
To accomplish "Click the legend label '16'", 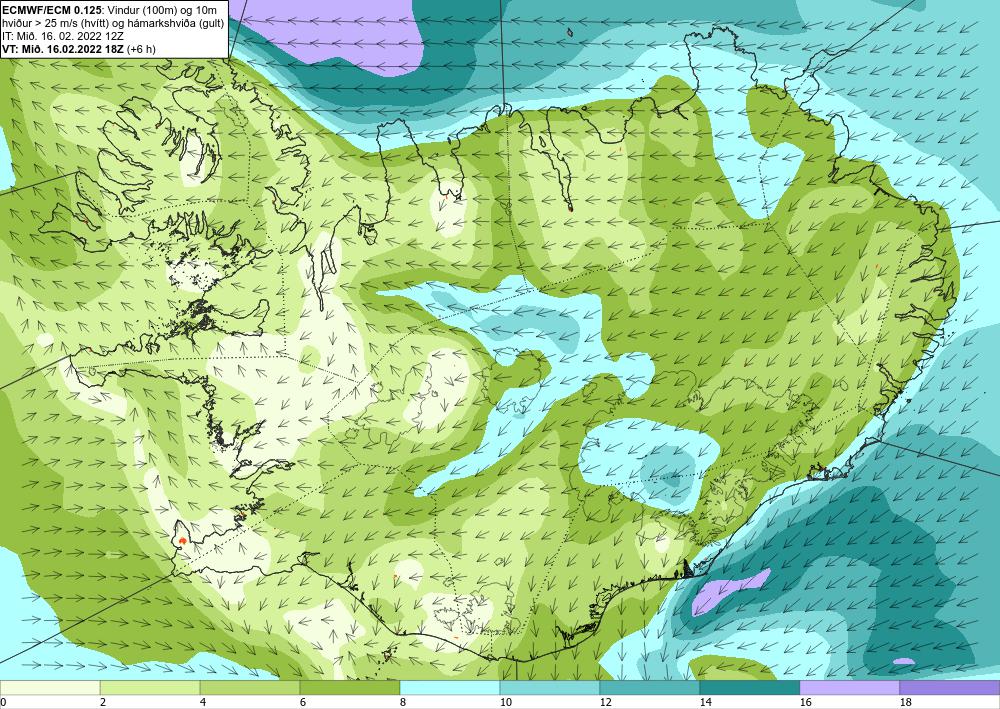I will click(805, 702).
